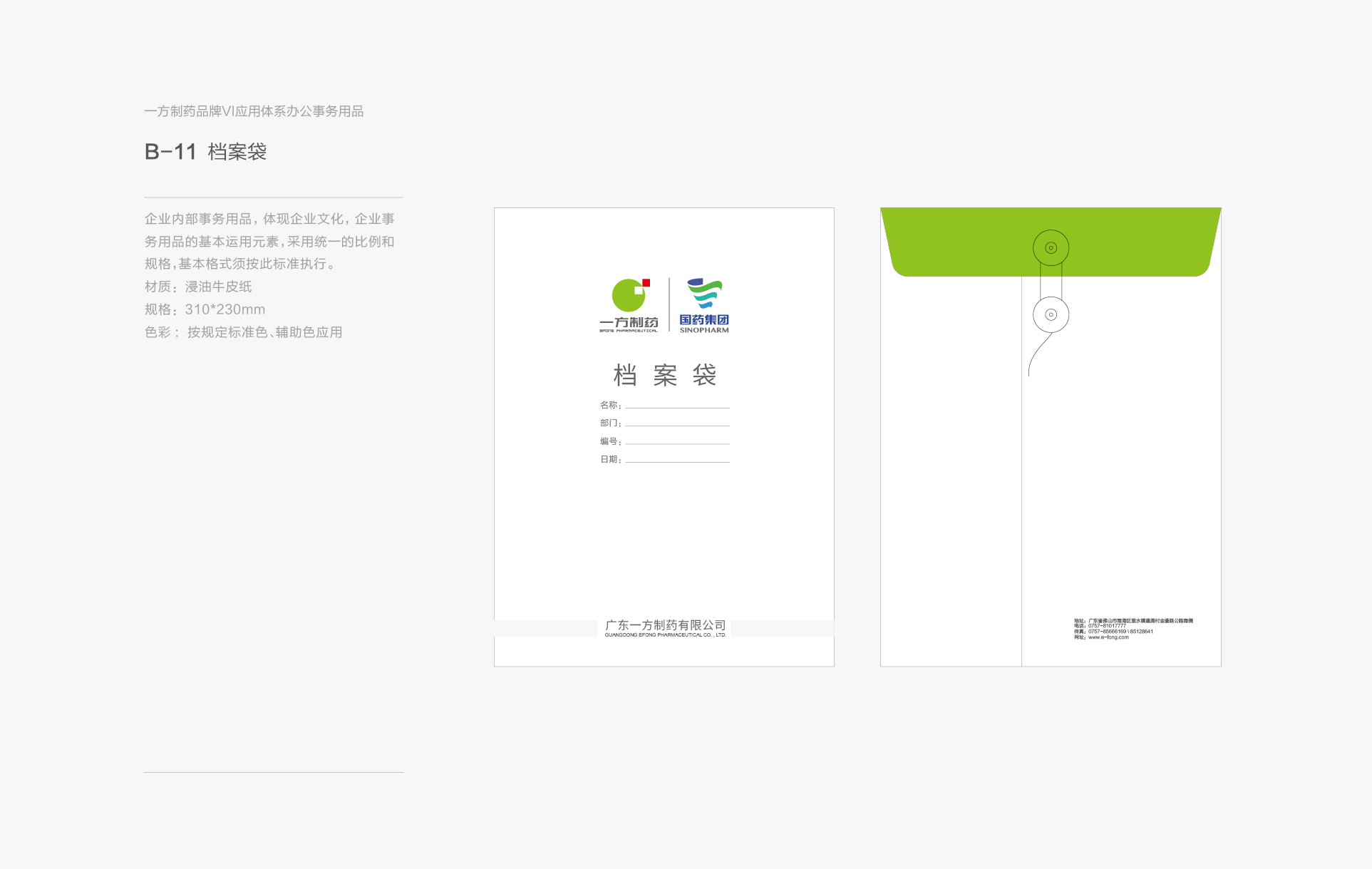Click the description line starting 规格,基本格式

click(x=239, y=264)
